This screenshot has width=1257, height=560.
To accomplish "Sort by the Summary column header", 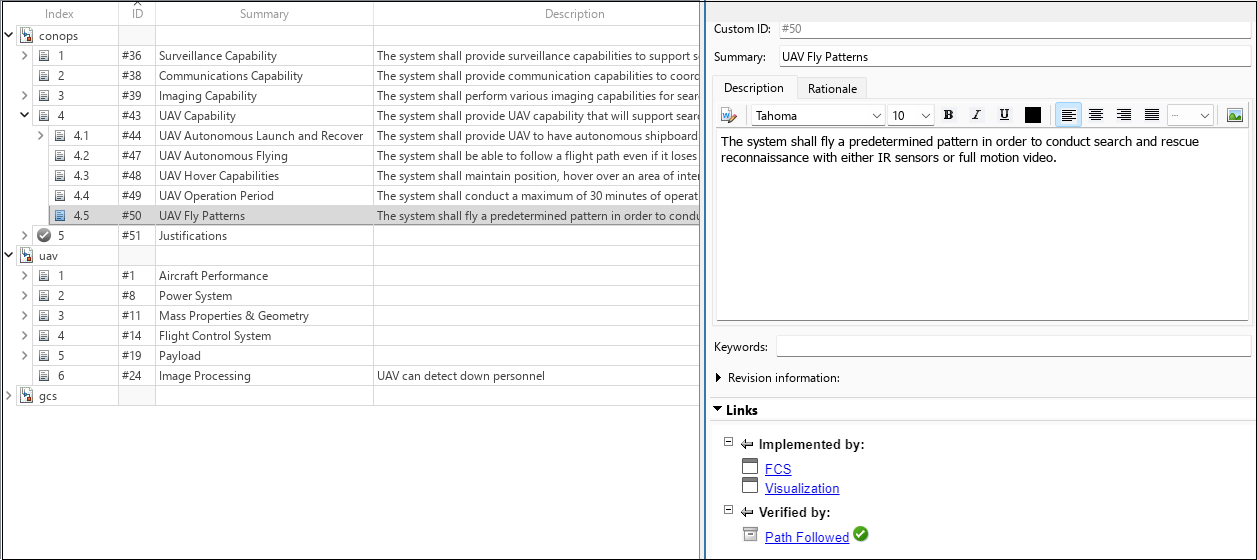I will [264, 14].
